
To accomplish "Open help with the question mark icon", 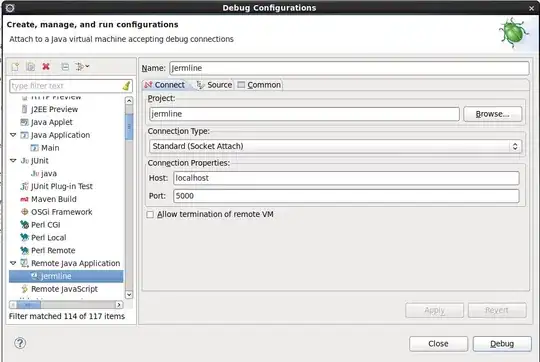I will click(20, 343).
